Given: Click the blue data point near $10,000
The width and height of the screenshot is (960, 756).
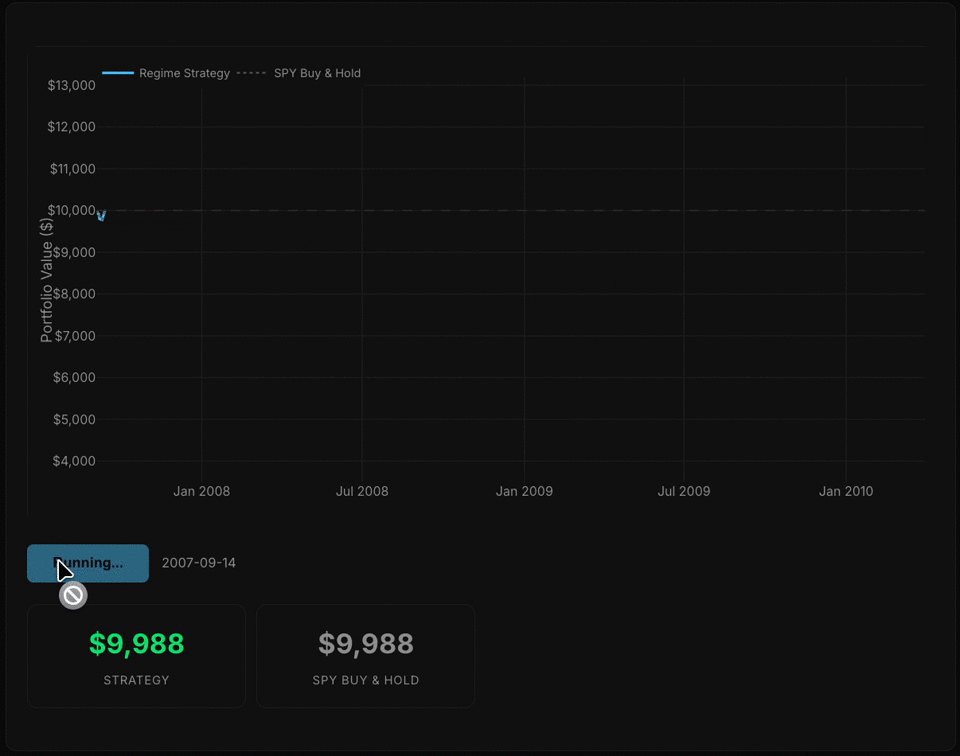Looking at the screenshot, I should 100,213.
